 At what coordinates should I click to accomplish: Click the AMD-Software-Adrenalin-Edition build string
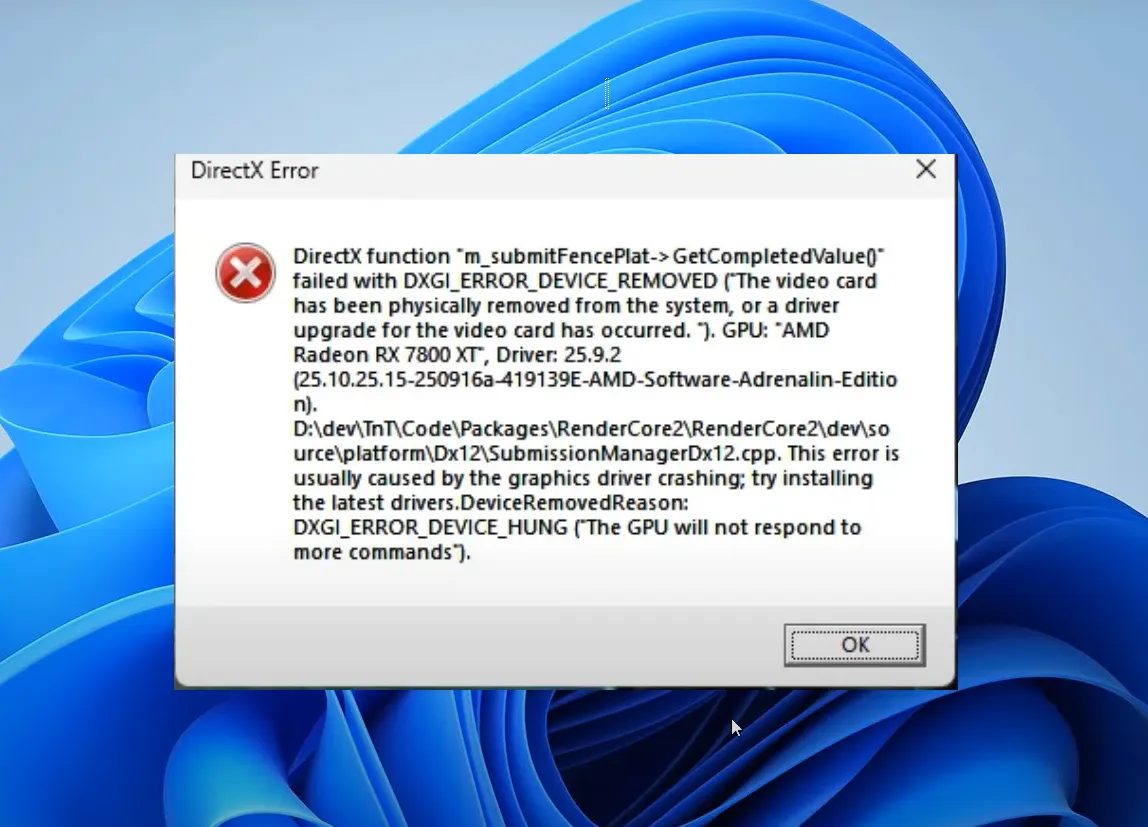pos(595,392)
